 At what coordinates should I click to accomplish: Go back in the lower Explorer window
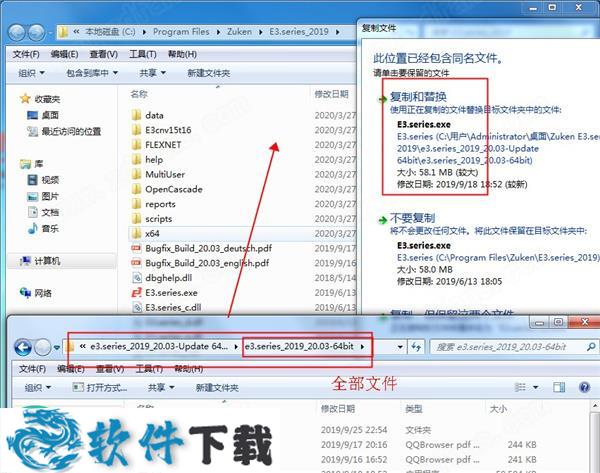tap(23, 347)
